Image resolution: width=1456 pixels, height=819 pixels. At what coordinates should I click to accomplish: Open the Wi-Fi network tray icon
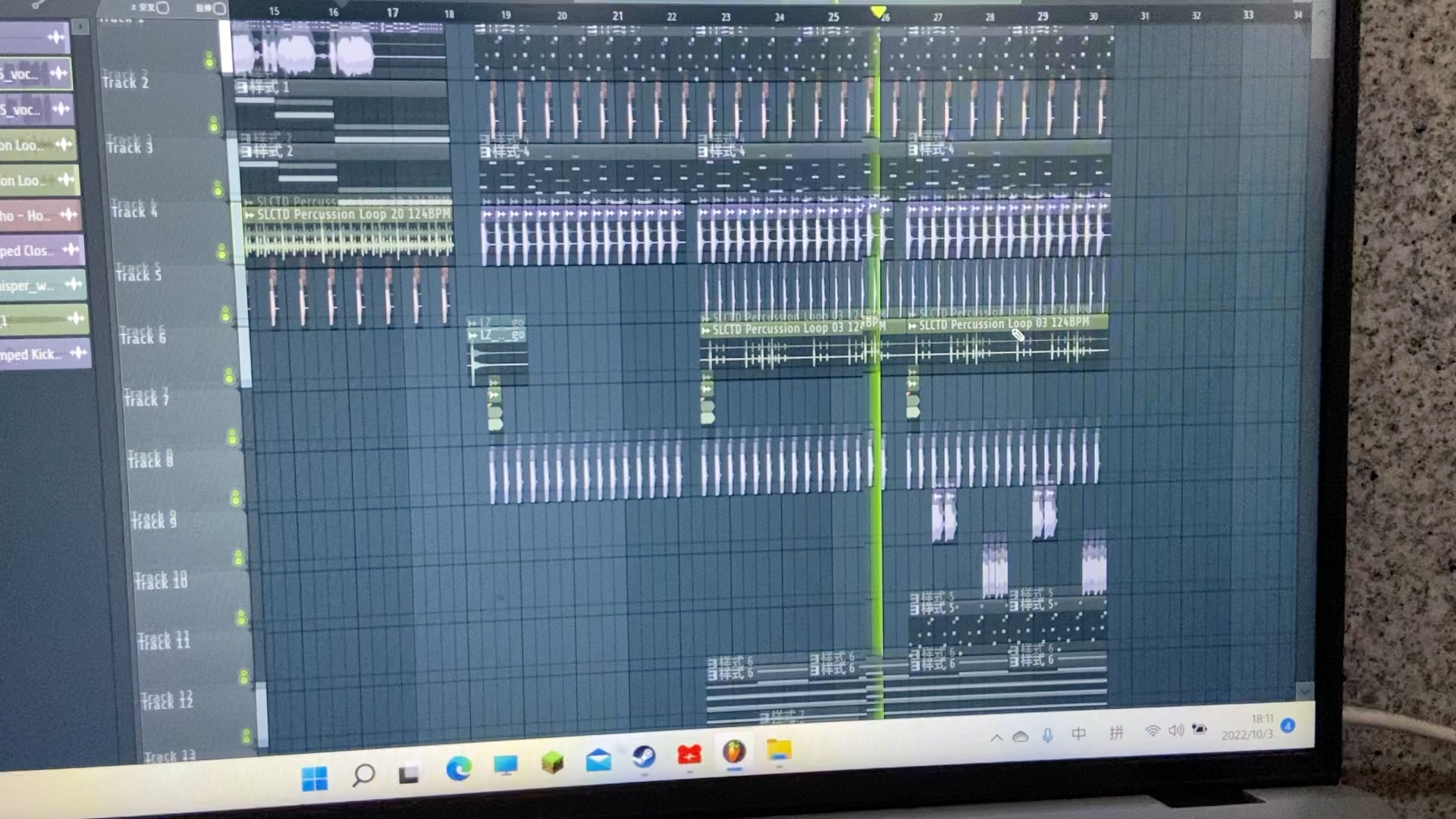1152,731
